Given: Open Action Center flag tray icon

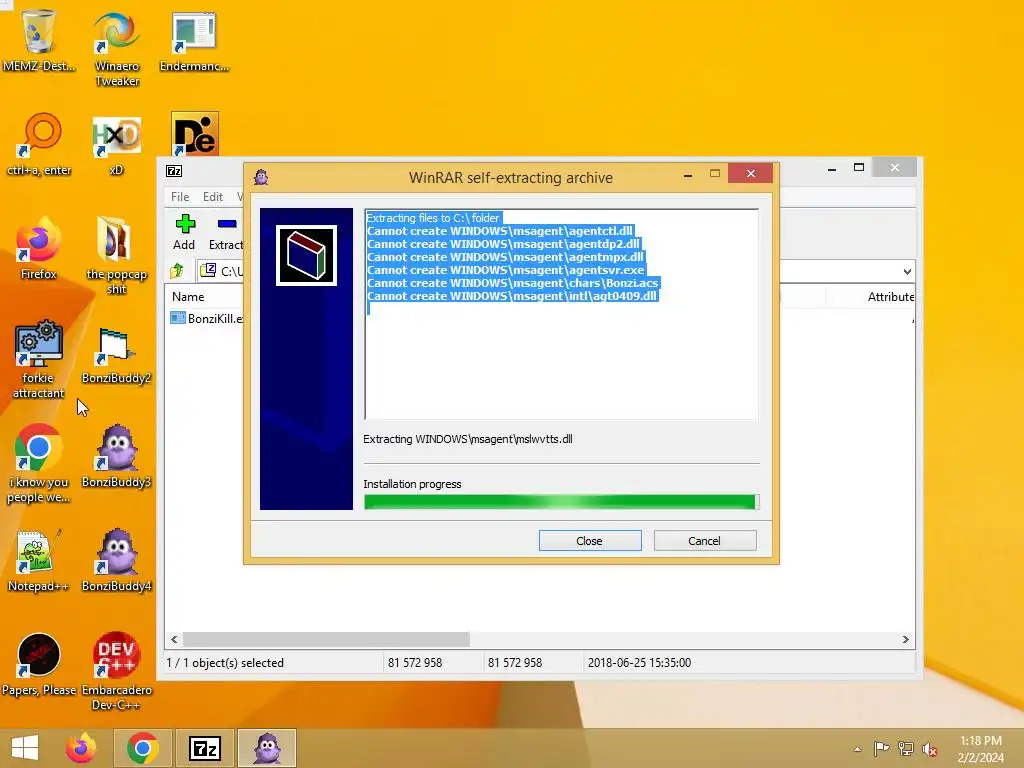Looking at the screenshot, I should tap(881, 748).
